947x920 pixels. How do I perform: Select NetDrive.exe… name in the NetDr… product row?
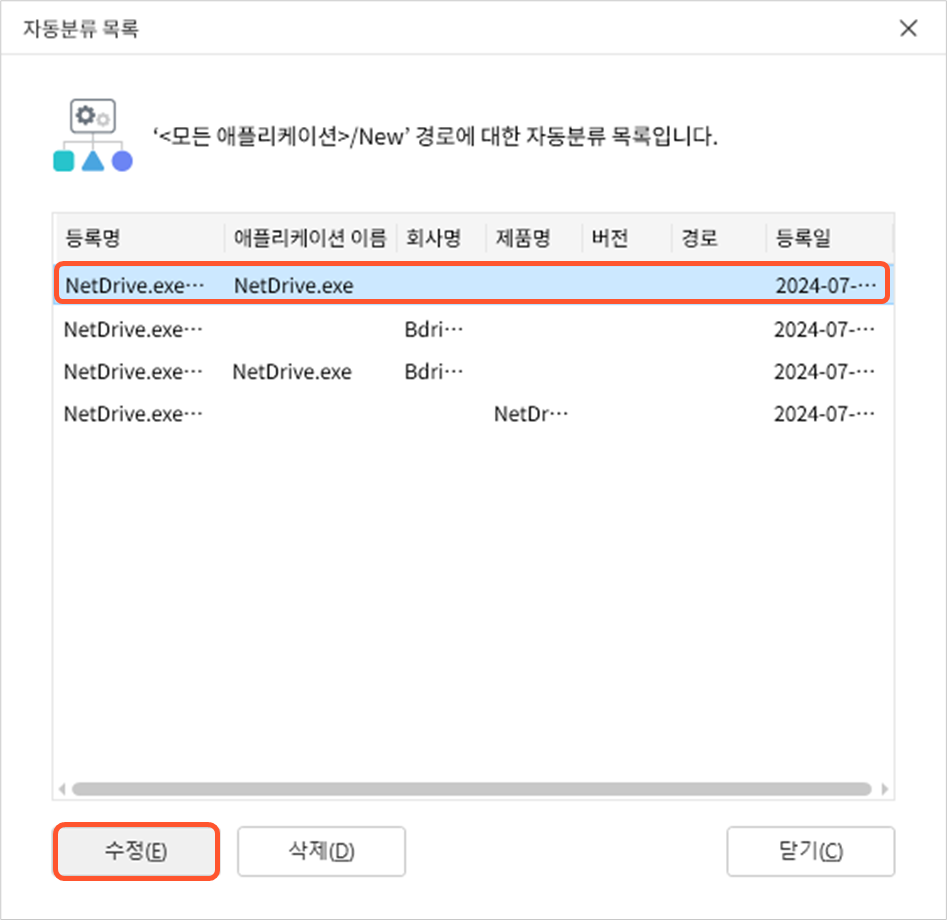point(133,414)
